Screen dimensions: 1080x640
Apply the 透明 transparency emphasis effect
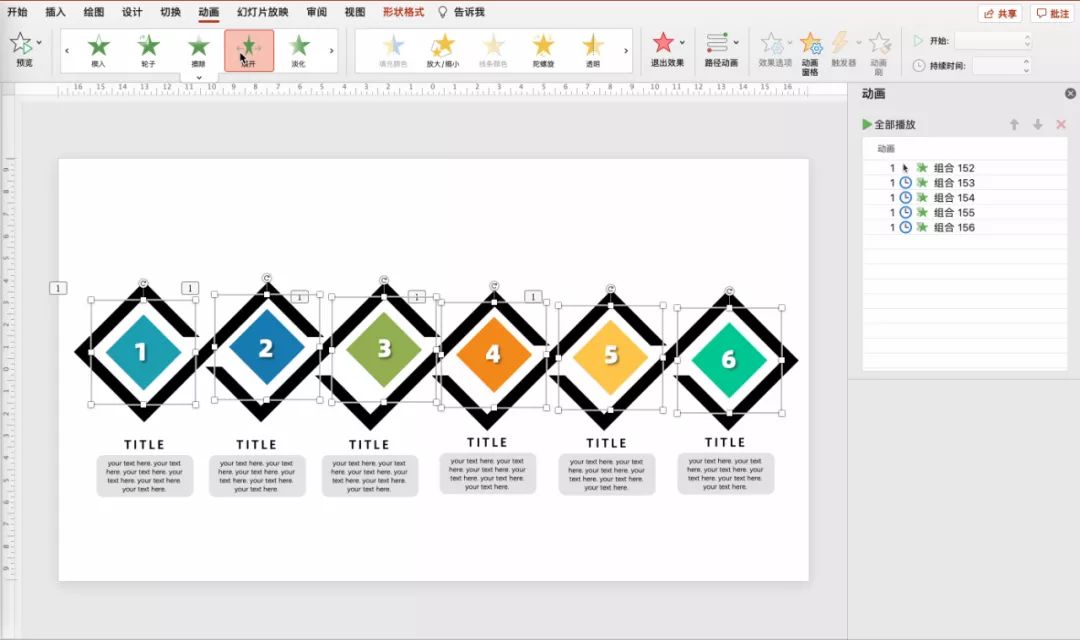pyautogui.click(x=593, y=50)
